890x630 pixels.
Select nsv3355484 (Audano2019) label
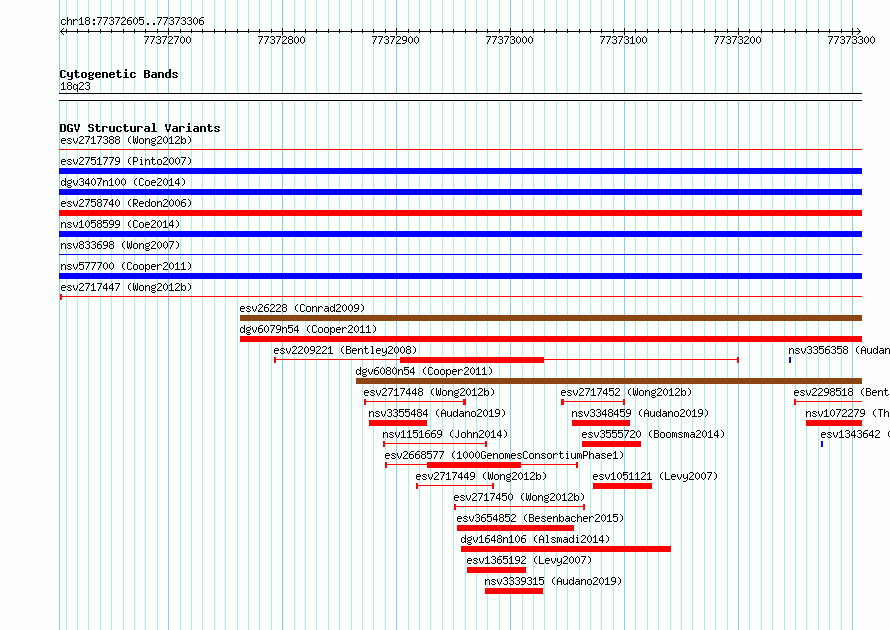coord(437,413)
